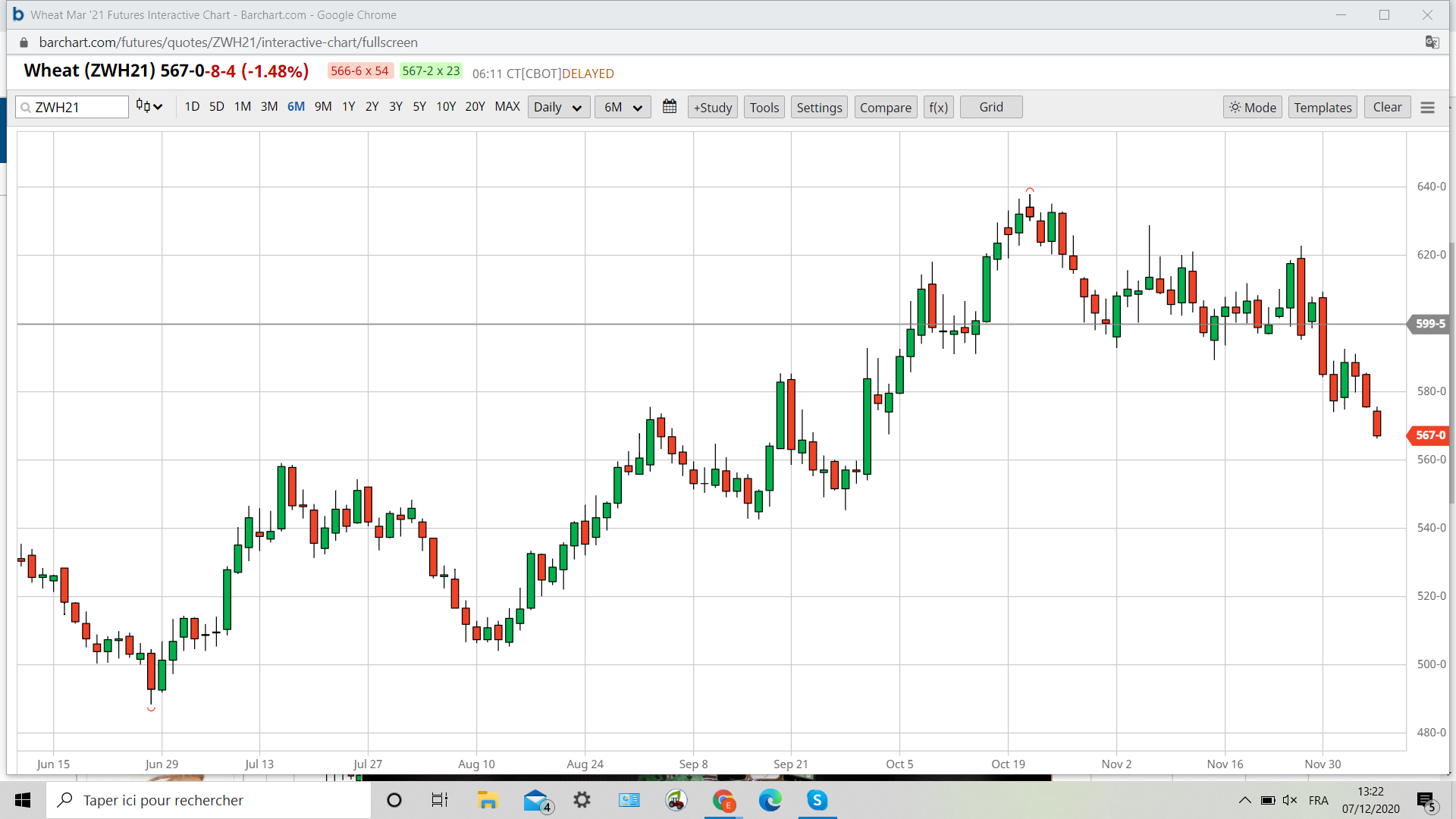Expand the Daily frequency dropdown

[x=558, y=108]
